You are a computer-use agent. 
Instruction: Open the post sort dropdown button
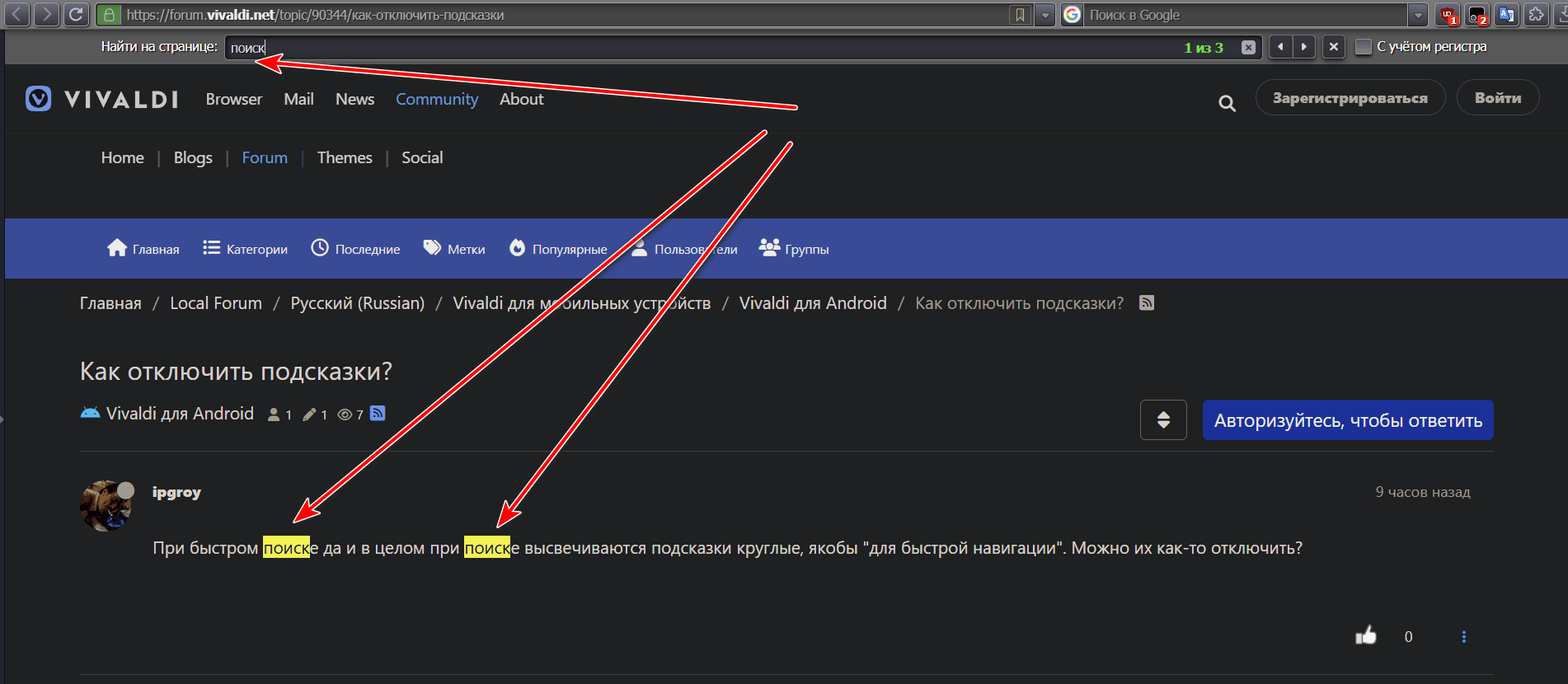pyautogui.click(x=1163, y=419)
